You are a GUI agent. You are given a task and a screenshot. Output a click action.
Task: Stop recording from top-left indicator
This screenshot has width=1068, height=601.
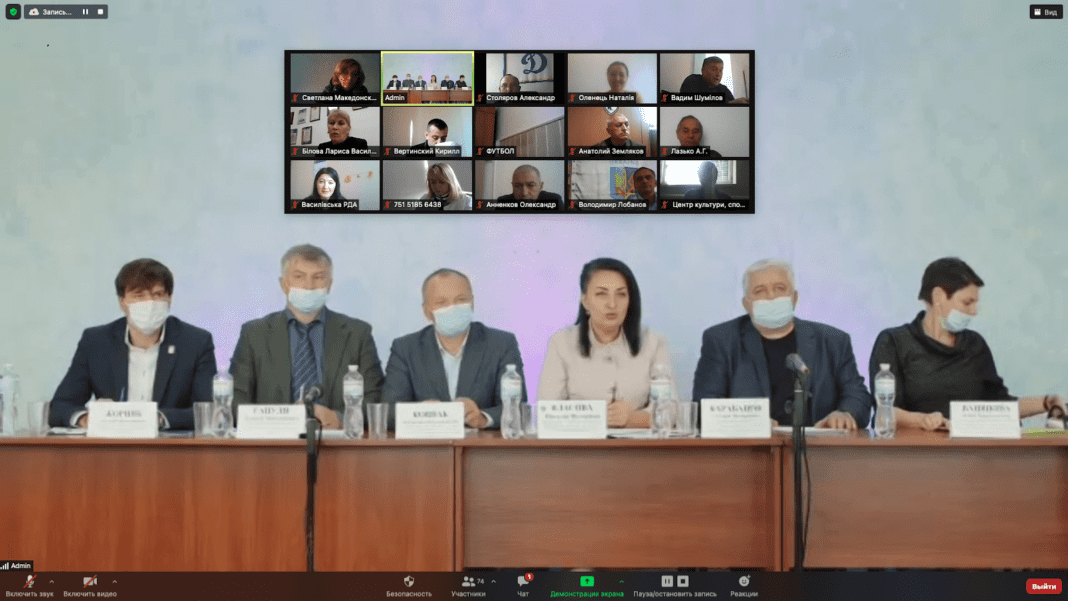[x=100, y=12]
